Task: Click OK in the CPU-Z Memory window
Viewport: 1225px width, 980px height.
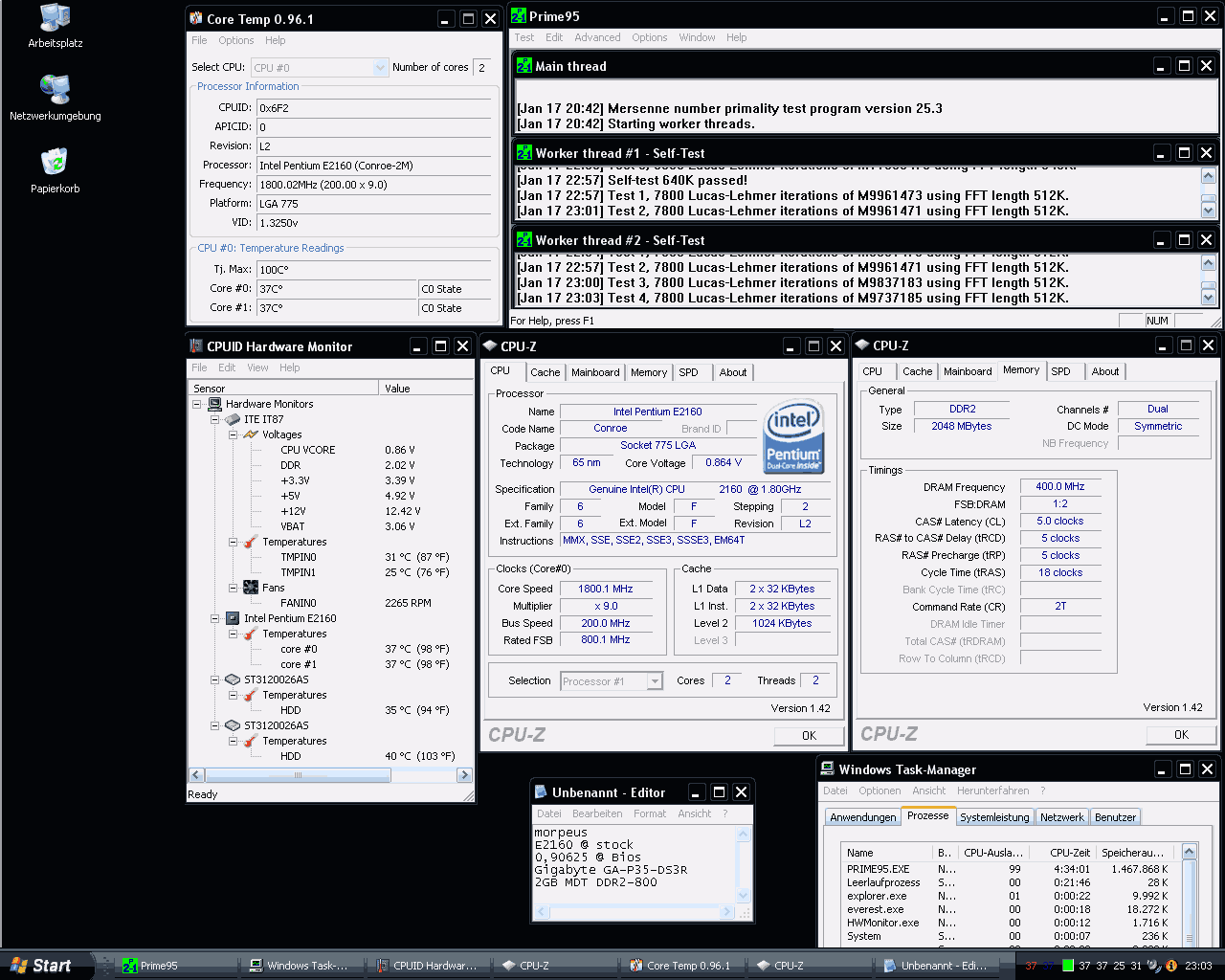Action: coord(1181,734)
